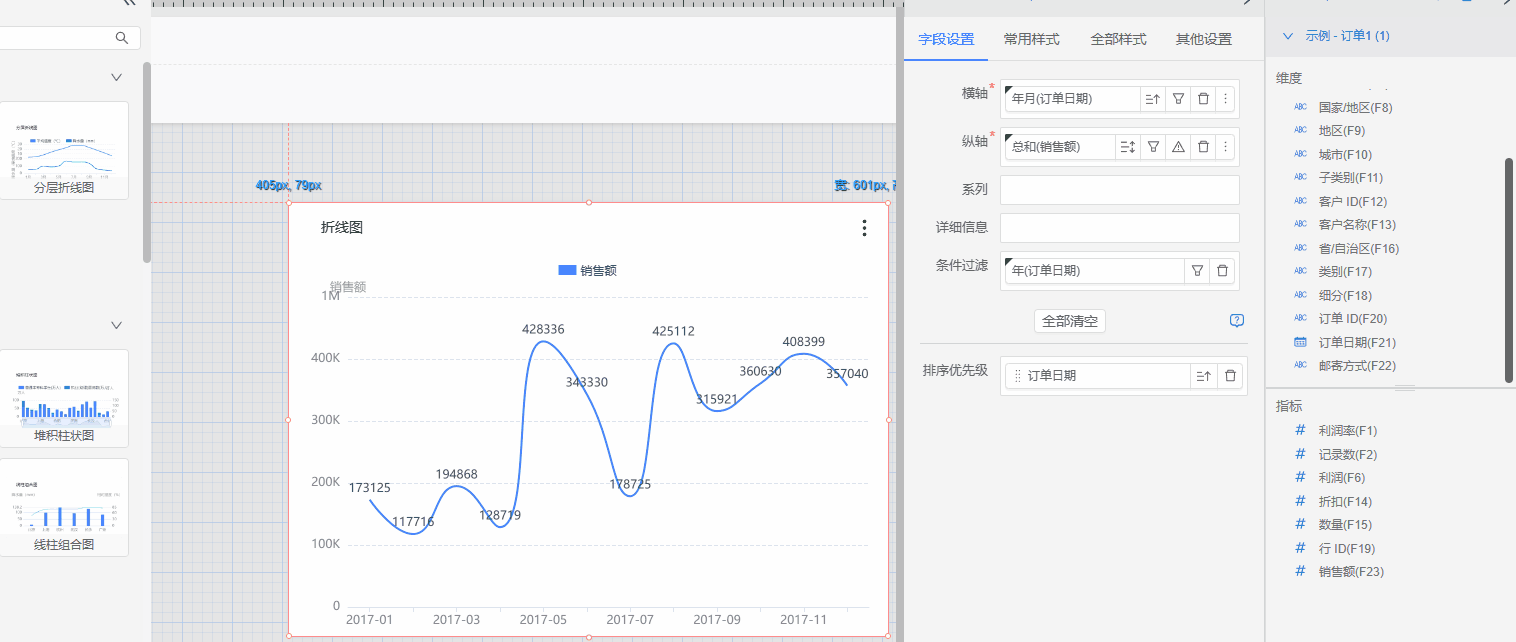The width and height of the screenshot is (1516, 642).
Task: Delete the 横轴 年月(订单日期) field
Action: coord(1203,99)
